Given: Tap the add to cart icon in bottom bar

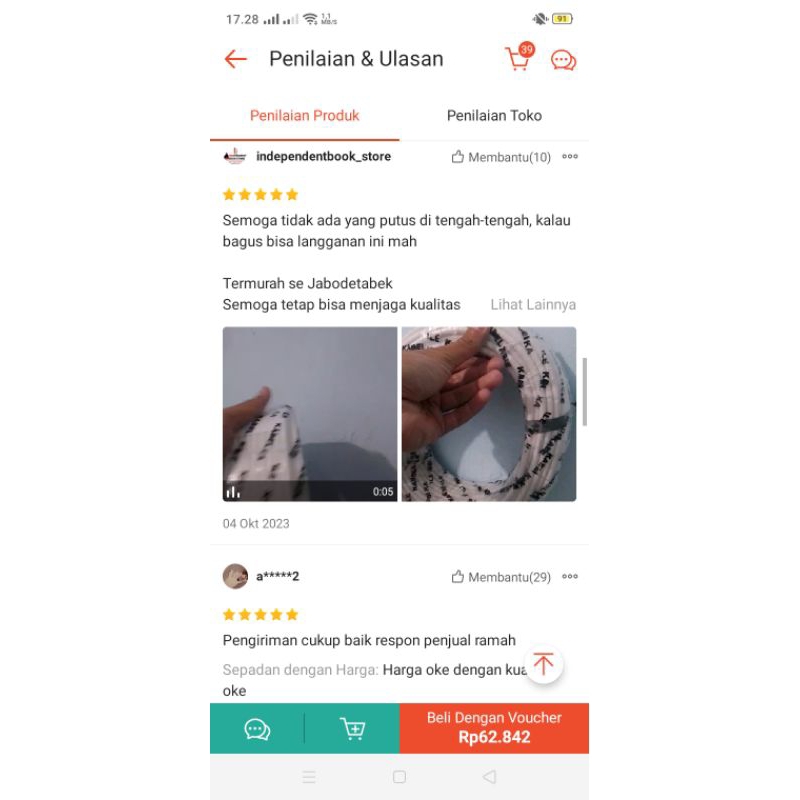Looking at the screenshot, I should 353,728.
